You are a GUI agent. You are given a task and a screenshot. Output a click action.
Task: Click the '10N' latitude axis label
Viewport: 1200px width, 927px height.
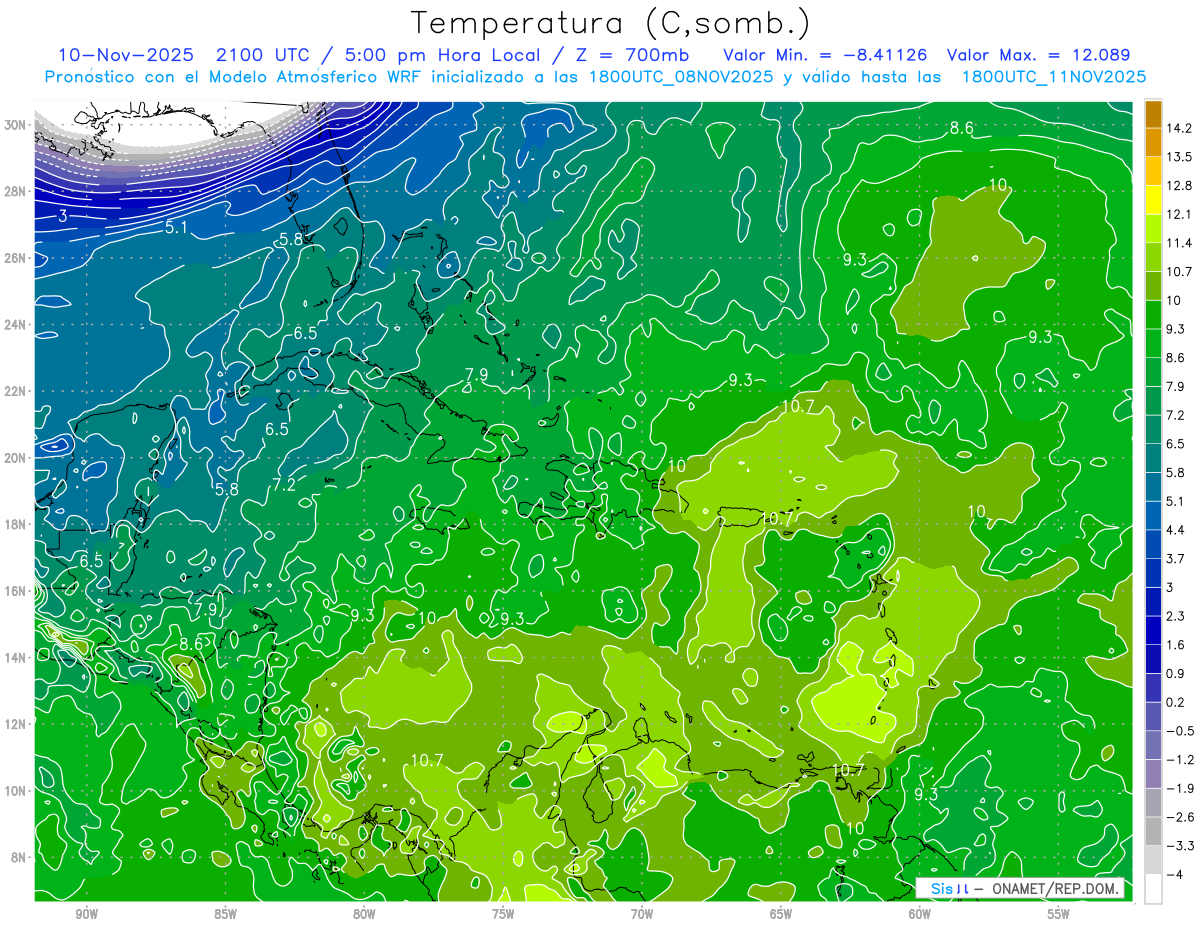[x=17, y=790]
